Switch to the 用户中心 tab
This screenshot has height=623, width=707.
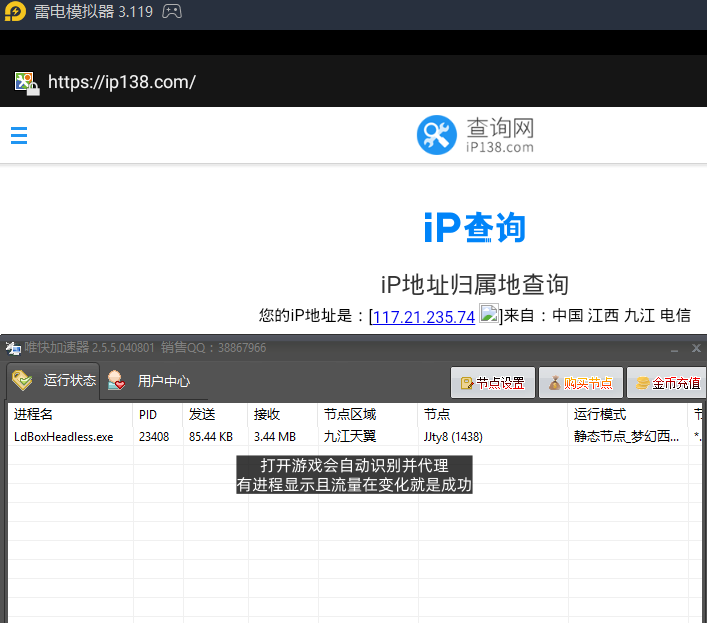pyautogui.click(x=149, y=381)
